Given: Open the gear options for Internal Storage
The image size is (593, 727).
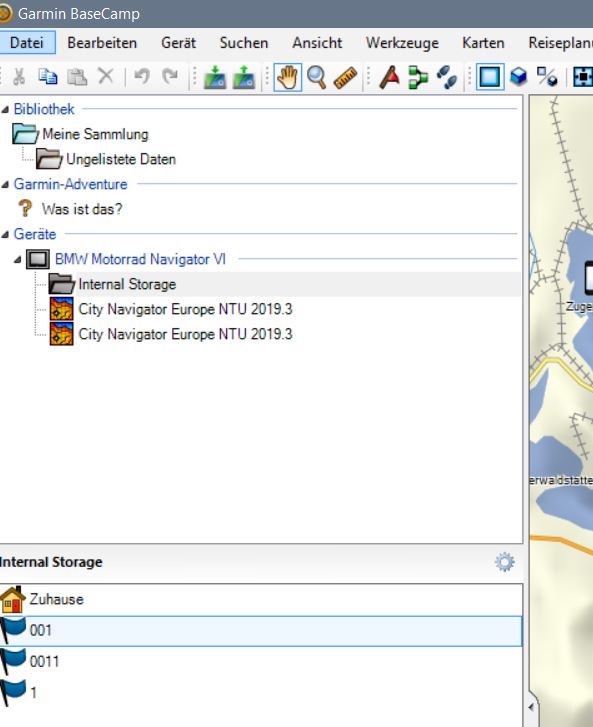Looking at the screenshot, I should pyautogui.click(x=504, y=562).
